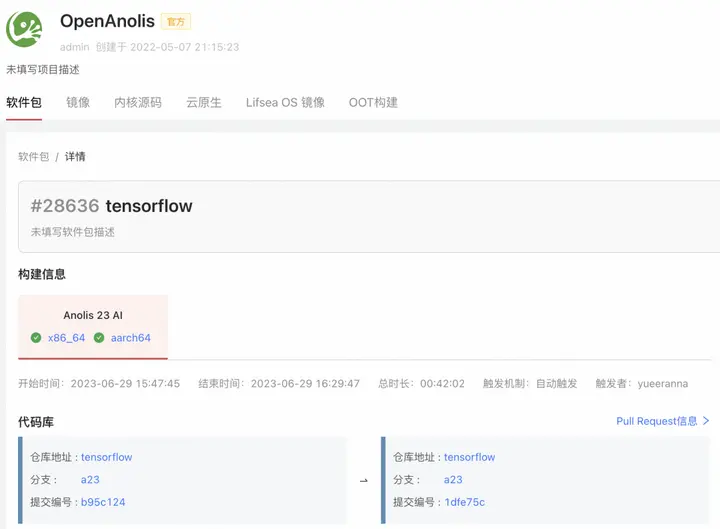Click the #28636 tensorflow package heading
The height and width of the screenshot is (529, 720).
tap(112, 206)
